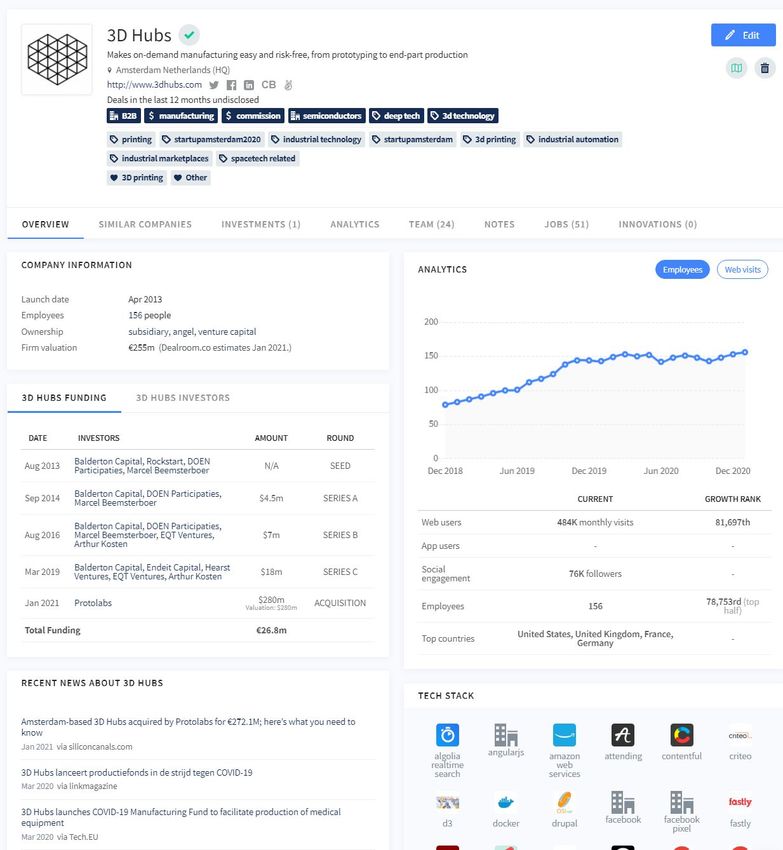Select the manufacturing tag
Screen dimensions: 783x850
point(181,116)
